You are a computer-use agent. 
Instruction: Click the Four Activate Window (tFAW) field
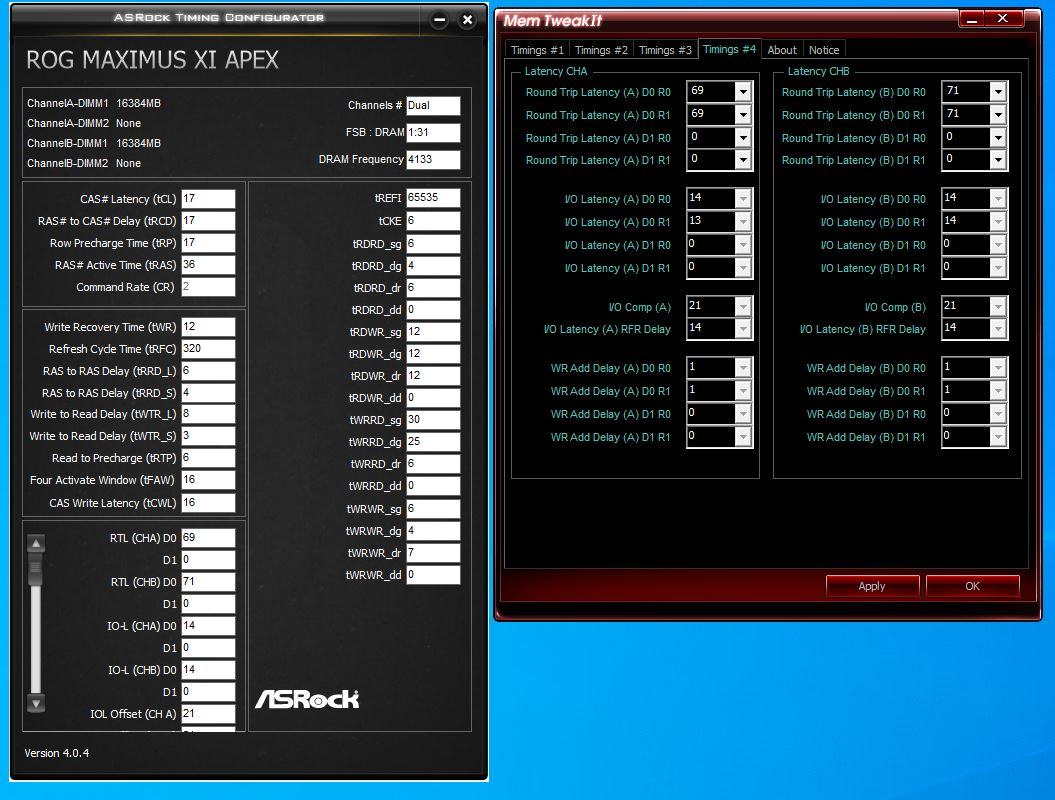click(x=209, y=480)
